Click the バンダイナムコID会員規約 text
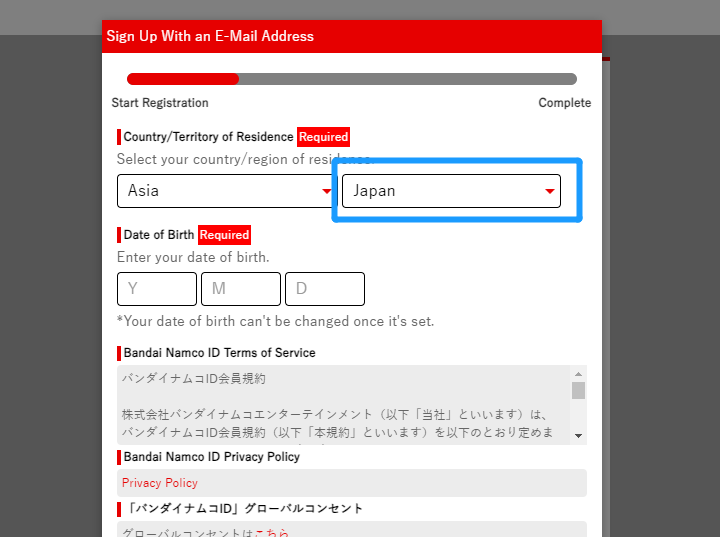This screenshot has height=537, width=720. (x=194, y=379)
